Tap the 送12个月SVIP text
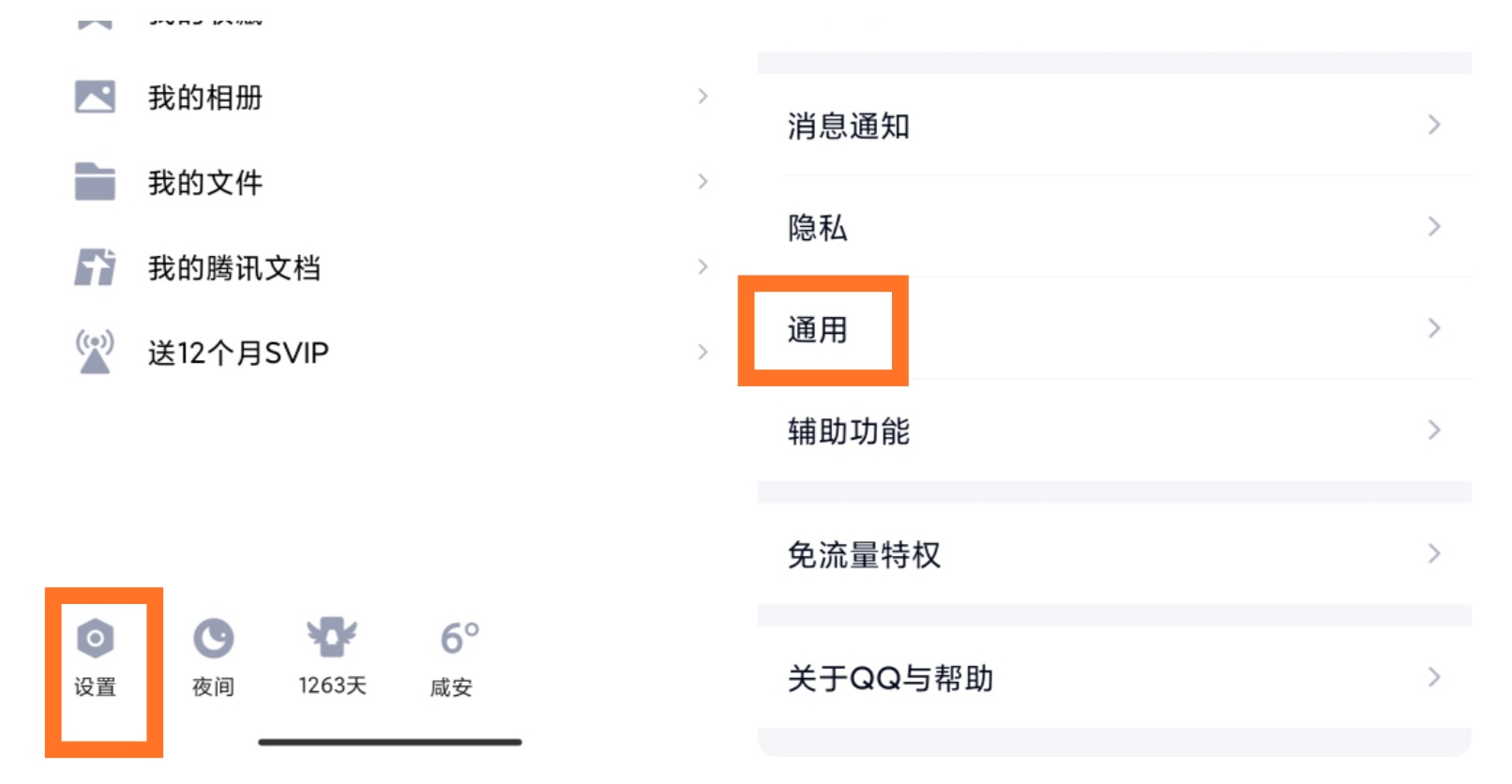The image size is (1512, 784). tap(238, 353)
